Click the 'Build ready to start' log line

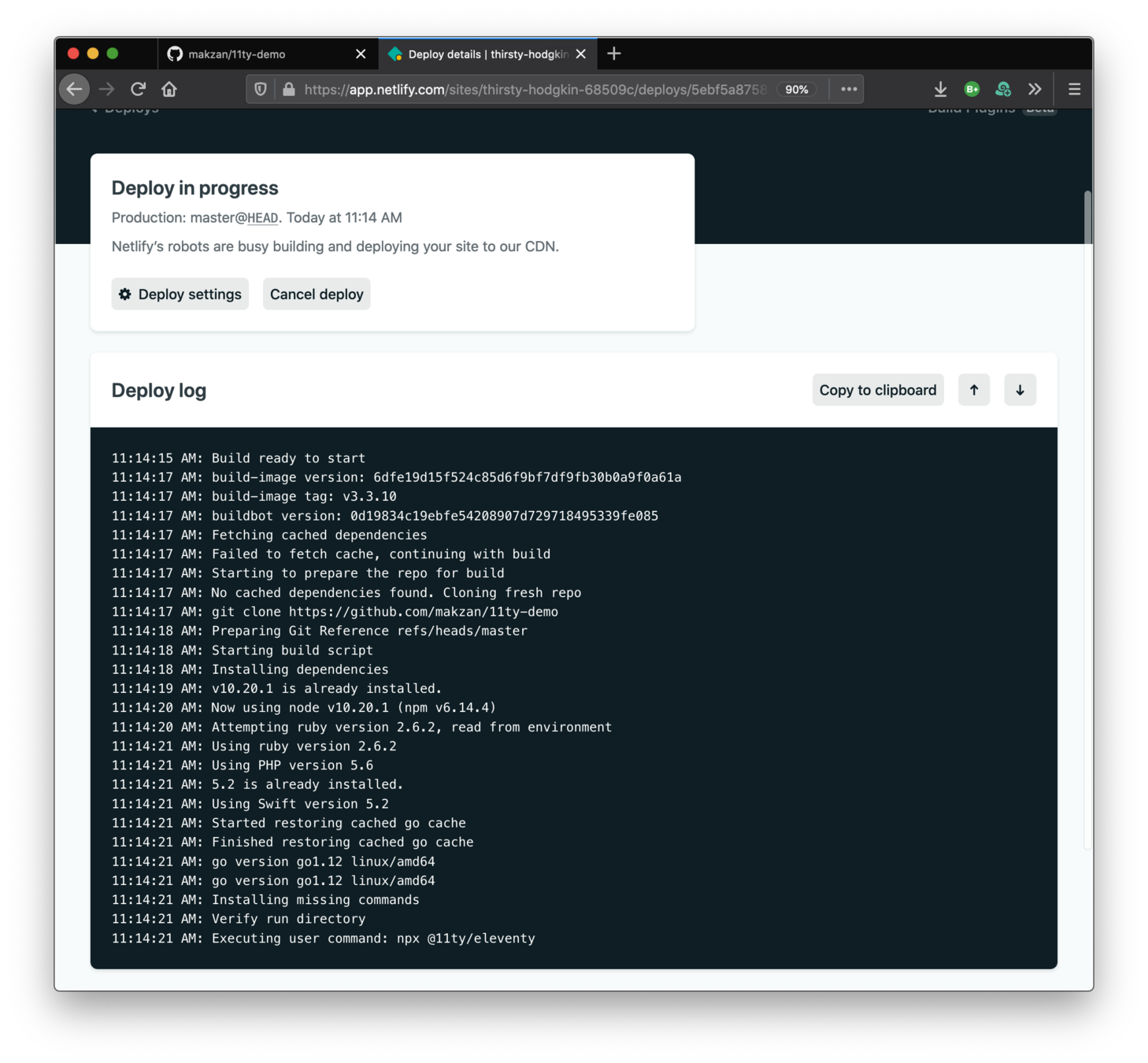tap(239, 458)
